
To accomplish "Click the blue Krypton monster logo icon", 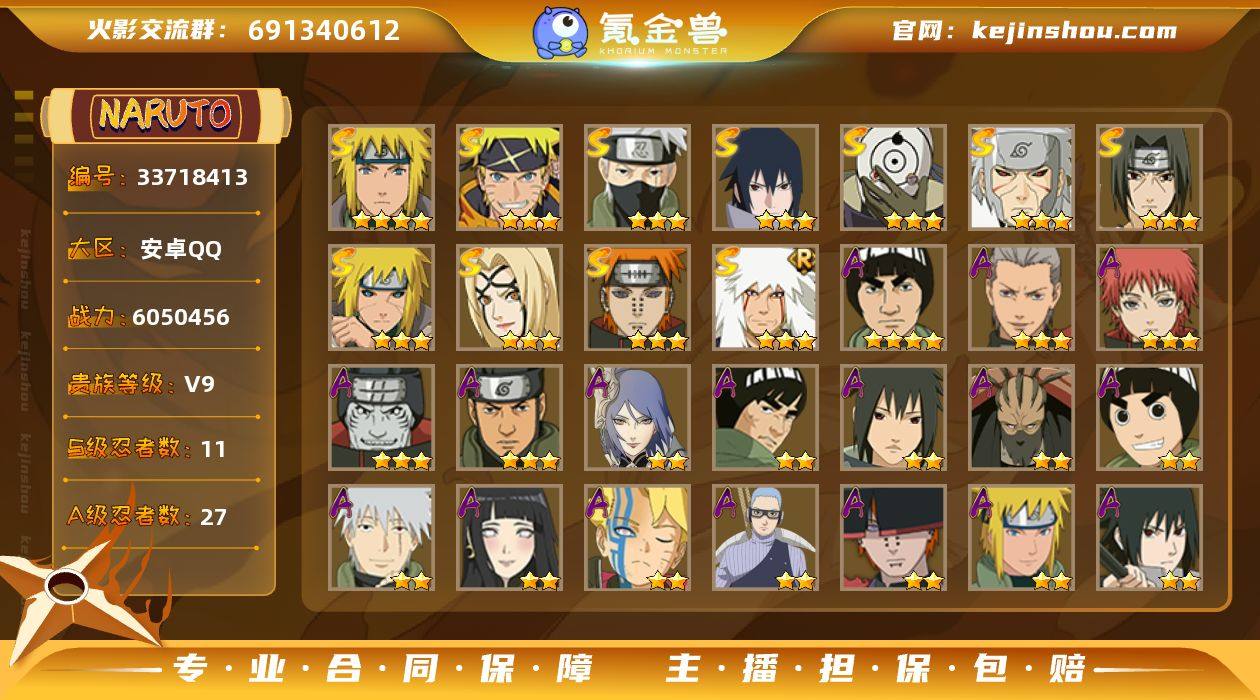I will coord(560,31).
